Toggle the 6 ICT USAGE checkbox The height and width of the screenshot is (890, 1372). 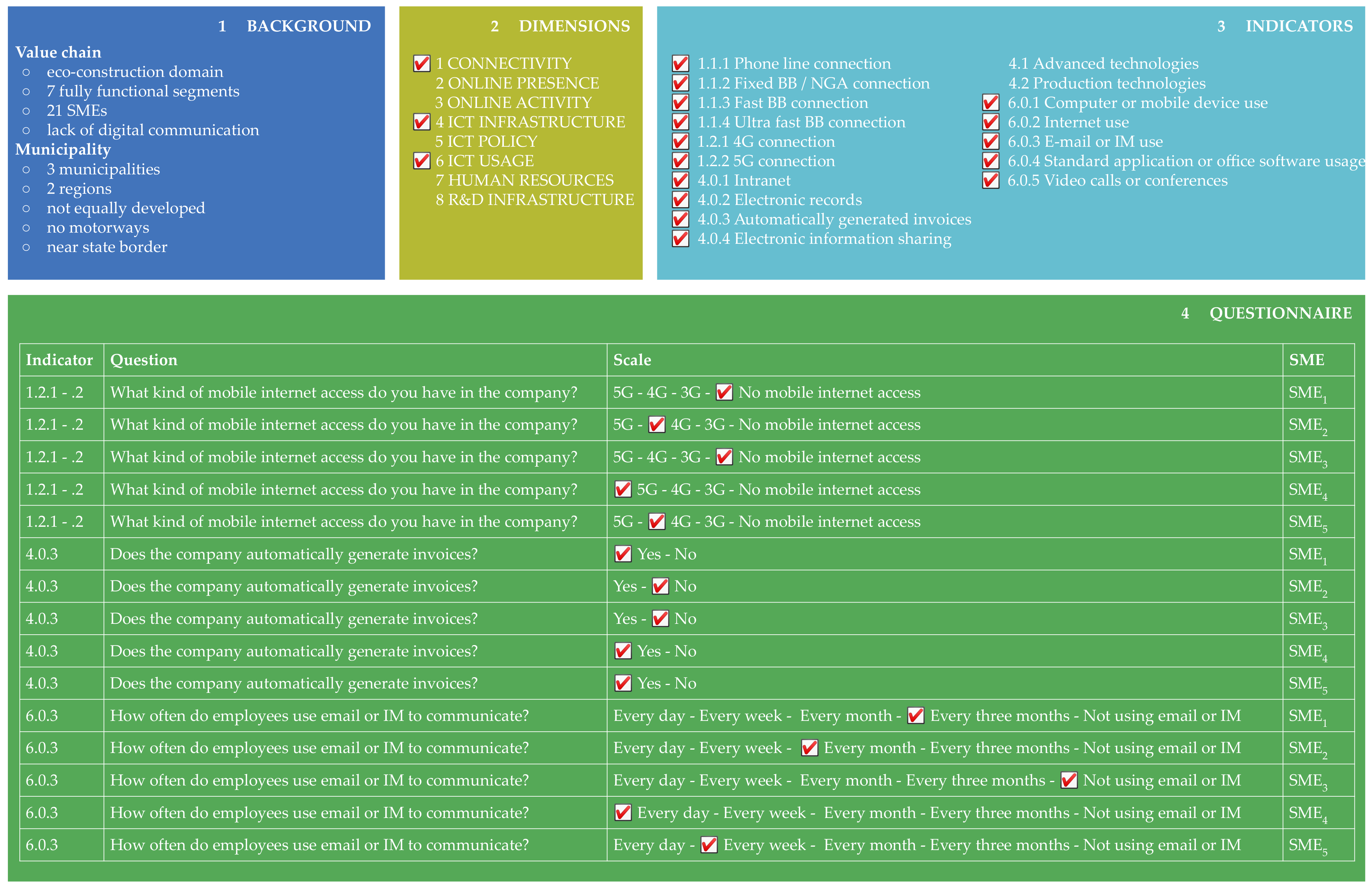(421, 161)
